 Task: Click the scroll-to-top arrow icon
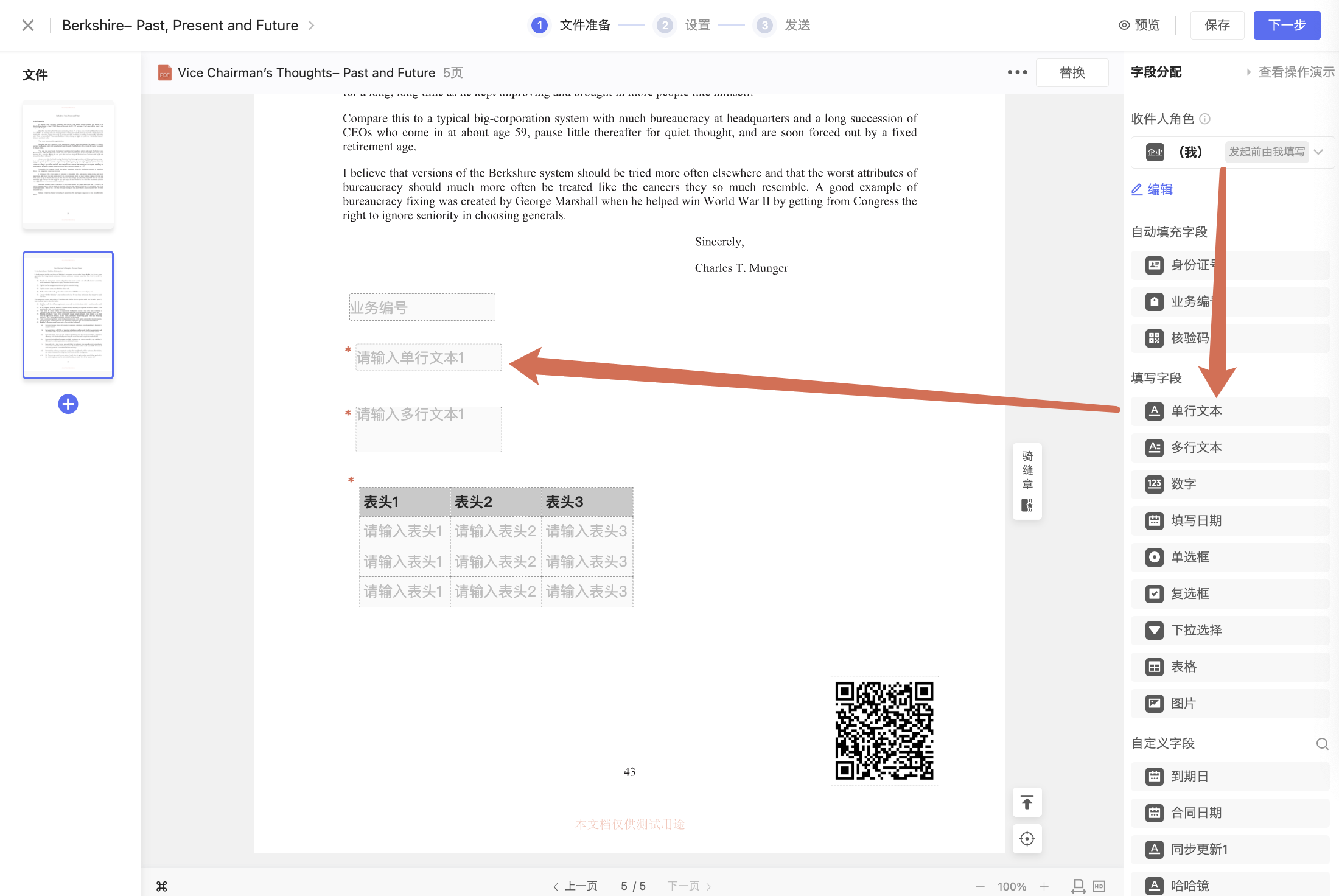(x=1027, y=803)
